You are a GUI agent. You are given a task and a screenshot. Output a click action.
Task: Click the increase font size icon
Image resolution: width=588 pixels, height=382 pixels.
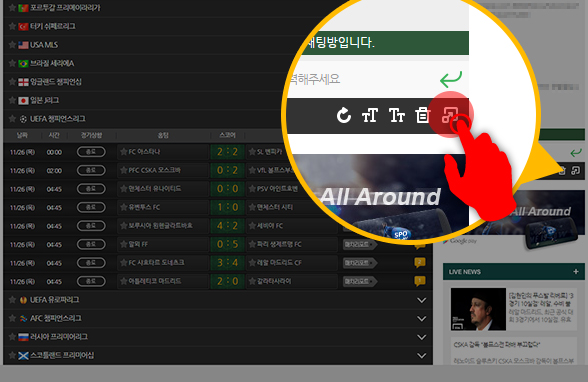[x=369, y=115]
